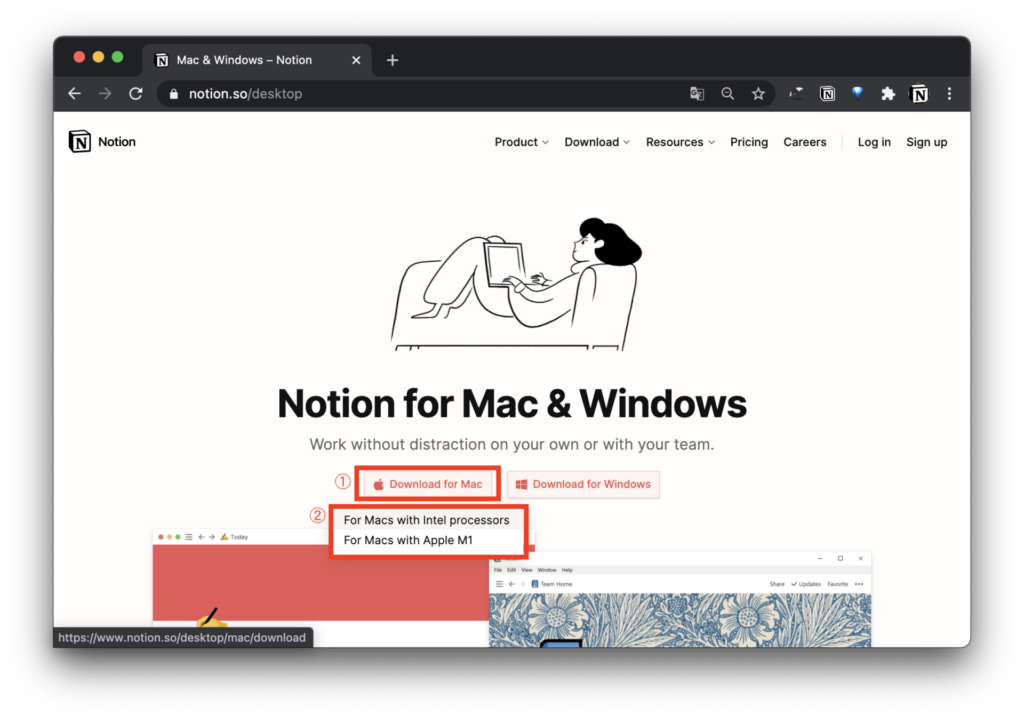Open Chrome three-dot menu

click(x=949, y=93)
